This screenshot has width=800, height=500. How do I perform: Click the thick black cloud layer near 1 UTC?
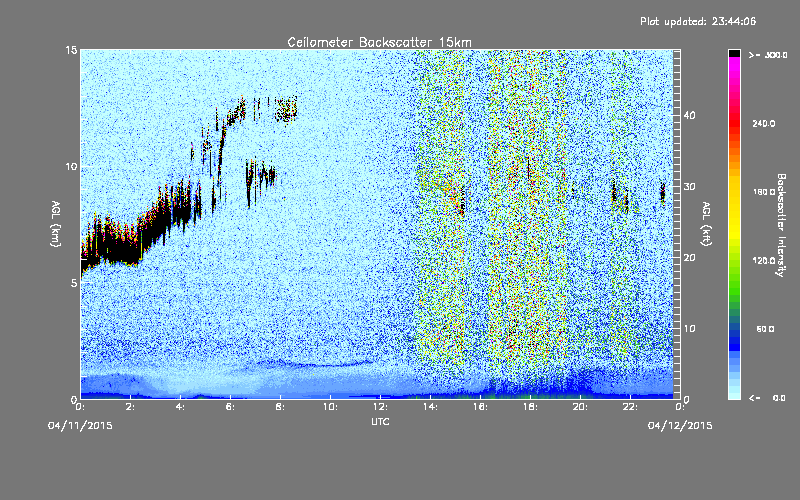(x=110, y=247)
